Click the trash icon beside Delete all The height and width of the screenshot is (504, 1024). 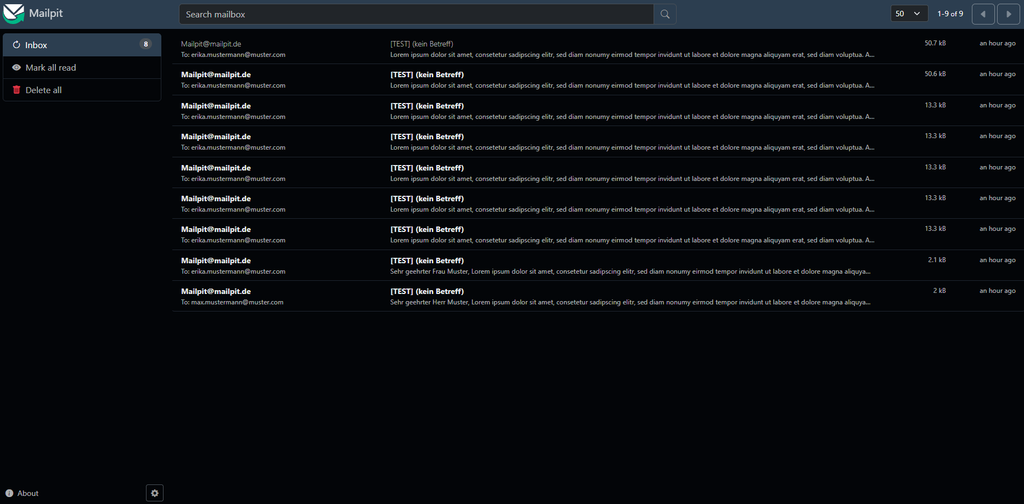pos(16,90)
